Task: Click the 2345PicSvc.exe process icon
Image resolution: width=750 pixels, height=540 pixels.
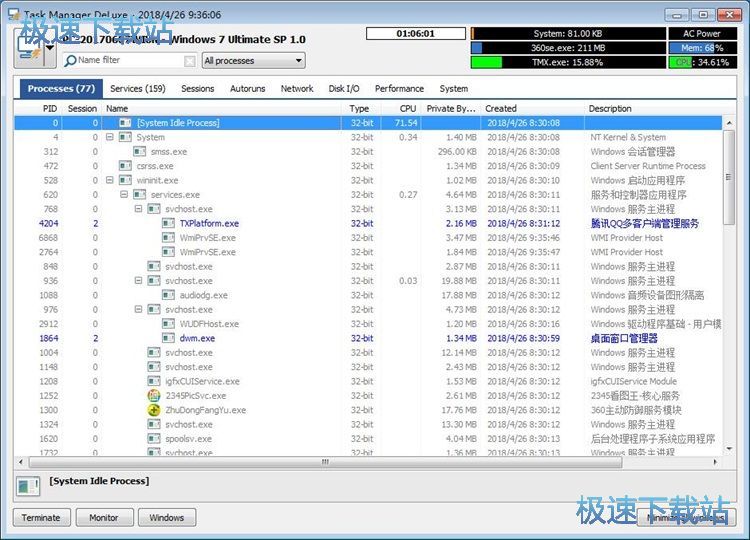Action: (x=154, y=396)
